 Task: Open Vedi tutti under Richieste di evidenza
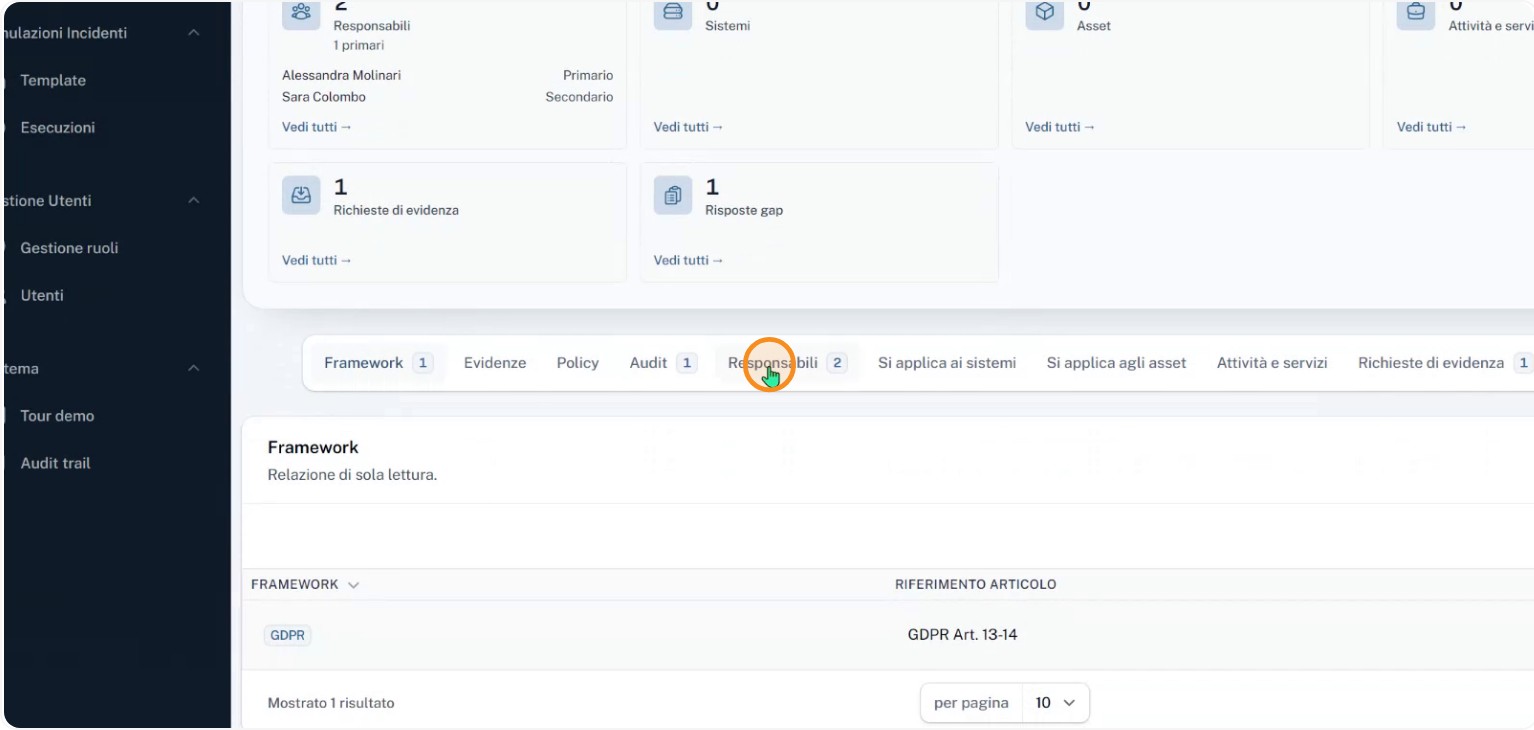tap(317, 260)
